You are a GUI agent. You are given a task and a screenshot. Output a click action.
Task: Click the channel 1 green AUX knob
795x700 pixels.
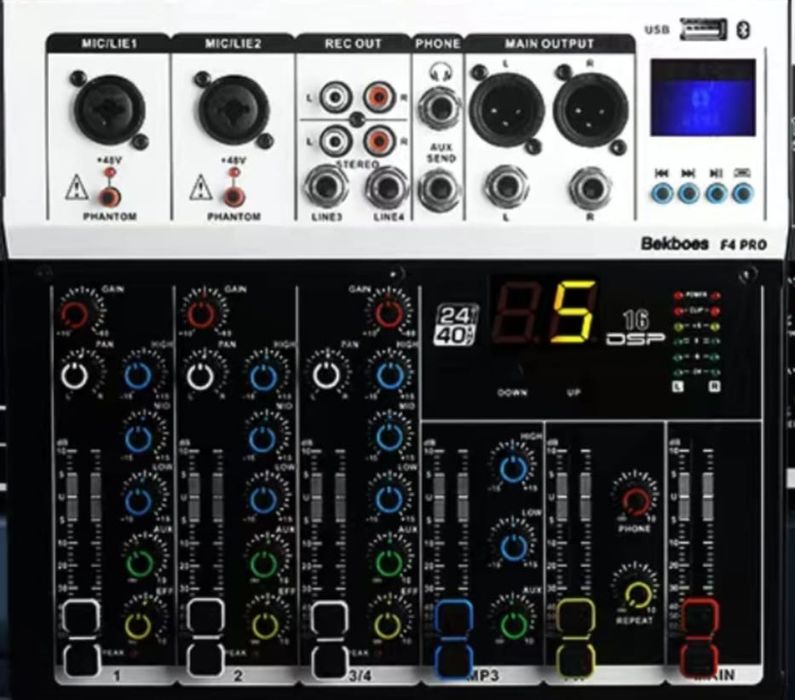pos(138,562)
